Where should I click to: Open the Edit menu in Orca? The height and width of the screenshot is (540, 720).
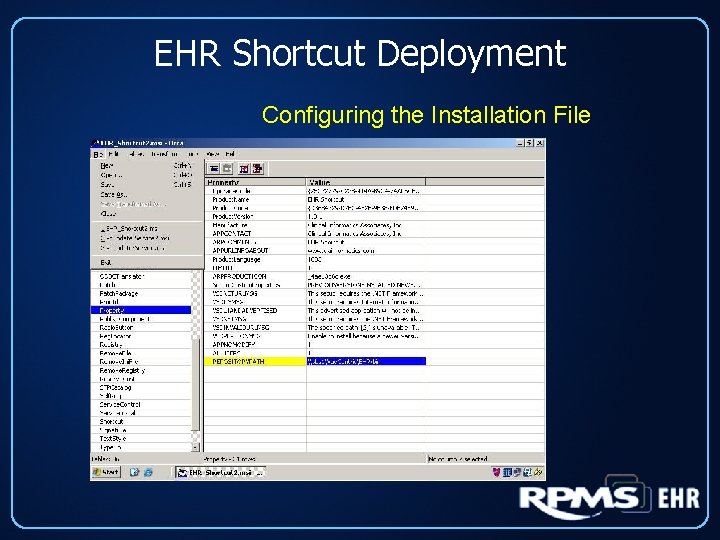pyautogui.click(x=114, y=154)
